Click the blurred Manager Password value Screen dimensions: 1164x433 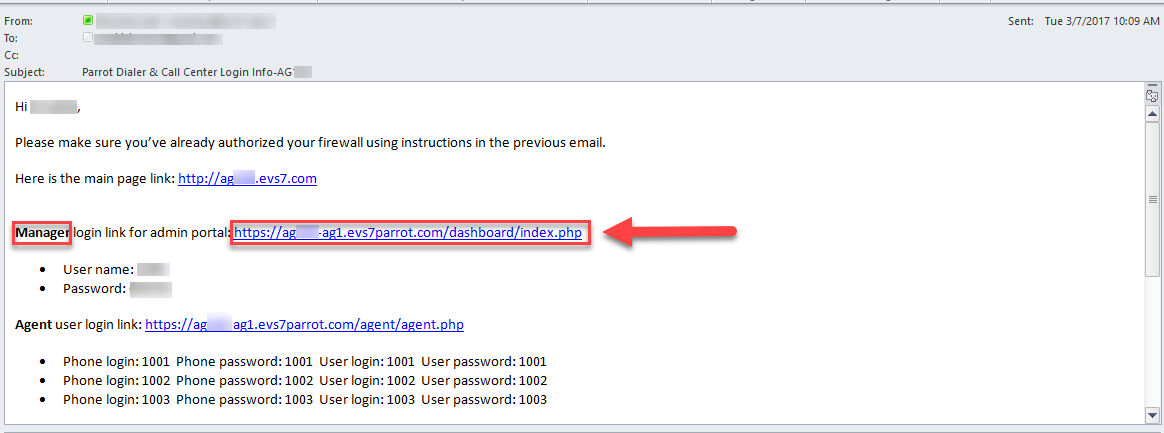[x=151, y=289]
